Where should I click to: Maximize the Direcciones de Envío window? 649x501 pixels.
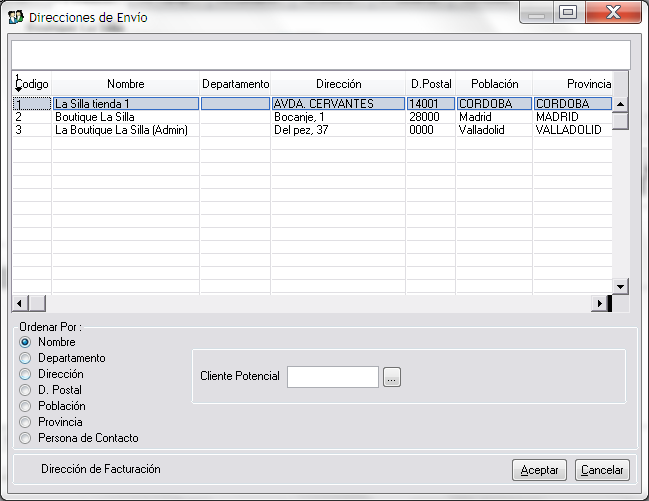(x=568, y=12)
